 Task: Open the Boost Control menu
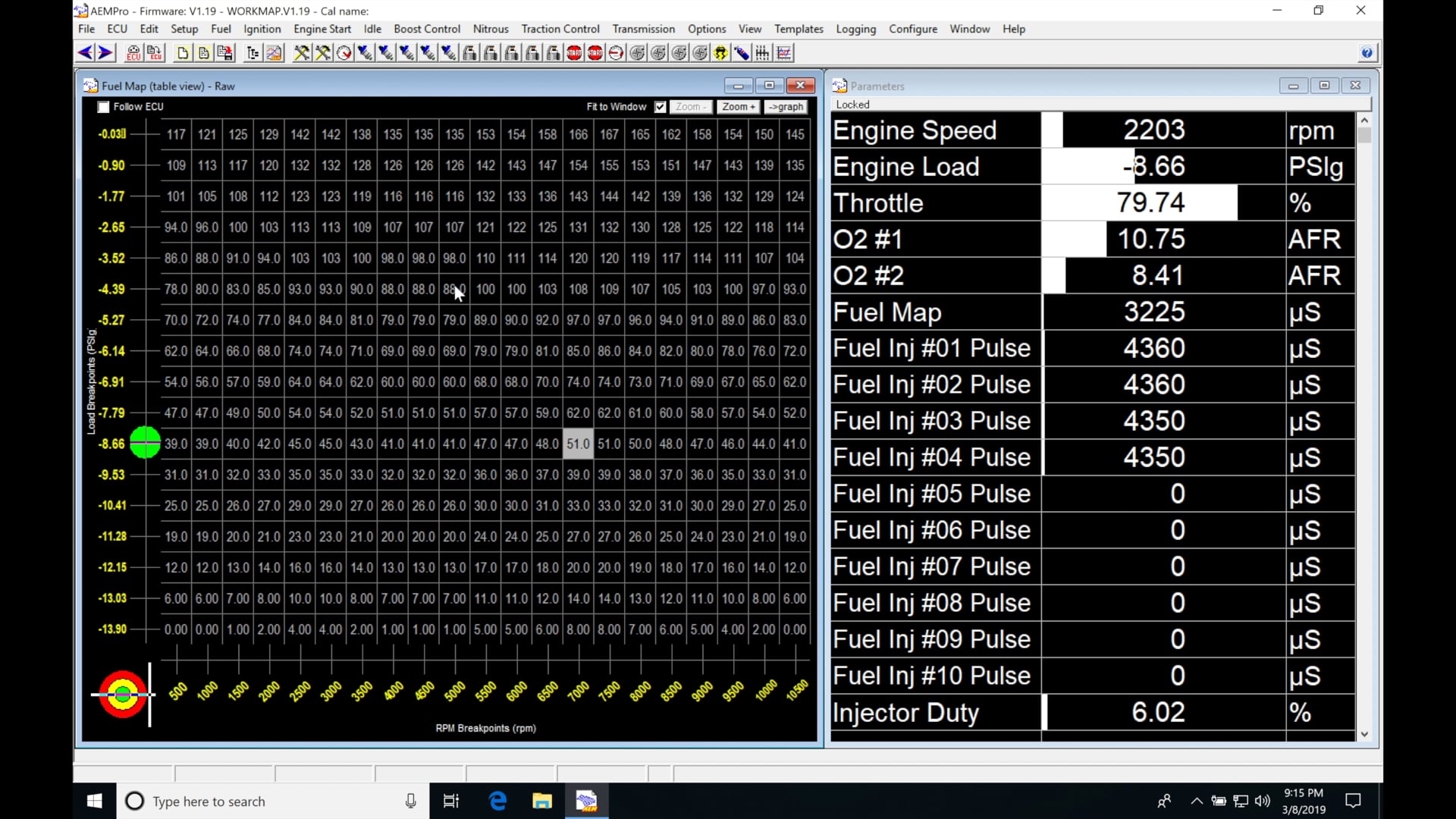427,29
